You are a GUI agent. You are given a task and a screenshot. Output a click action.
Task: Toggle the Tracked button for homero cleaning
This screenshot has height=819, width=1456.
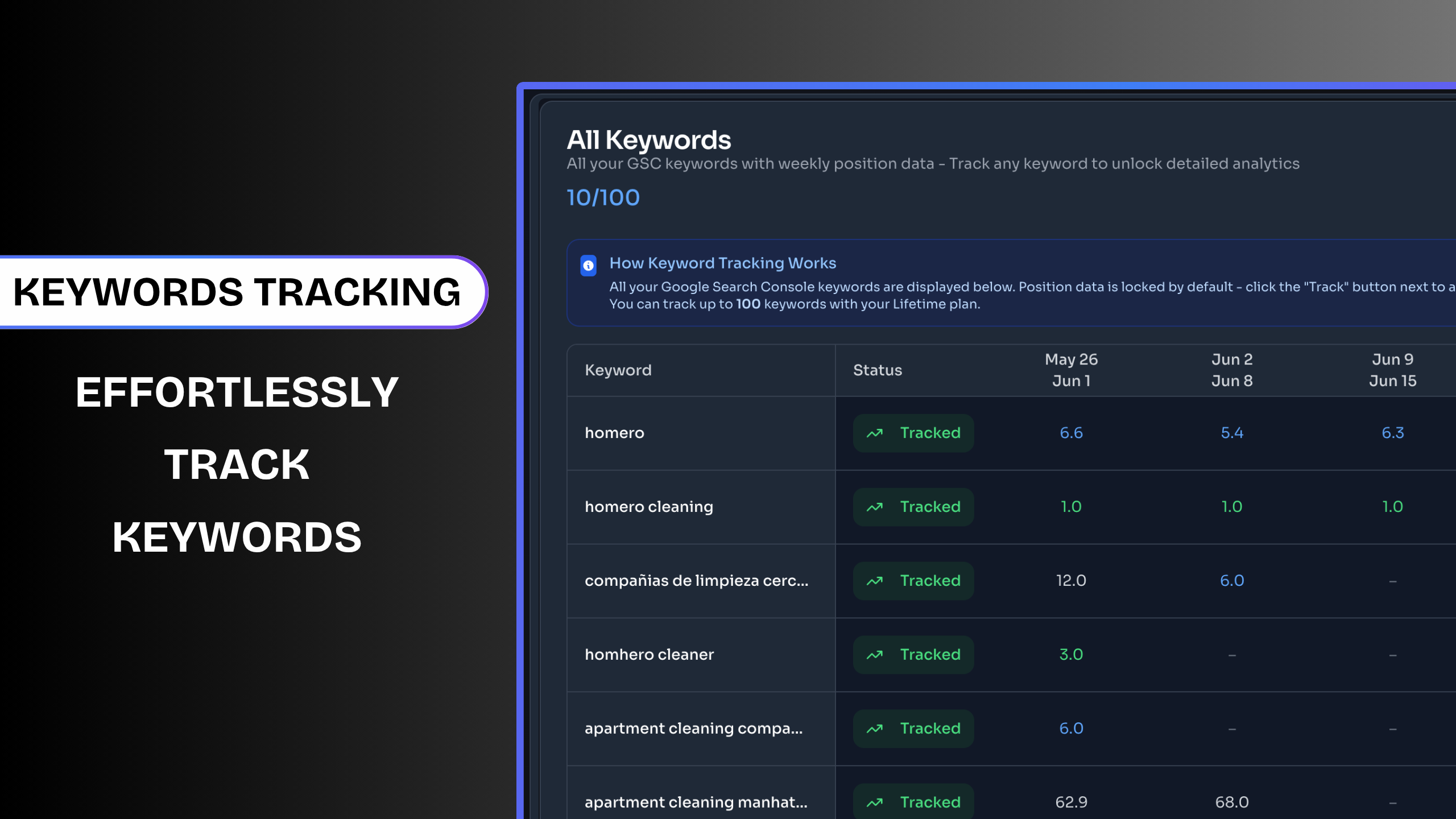pos(913,507)
